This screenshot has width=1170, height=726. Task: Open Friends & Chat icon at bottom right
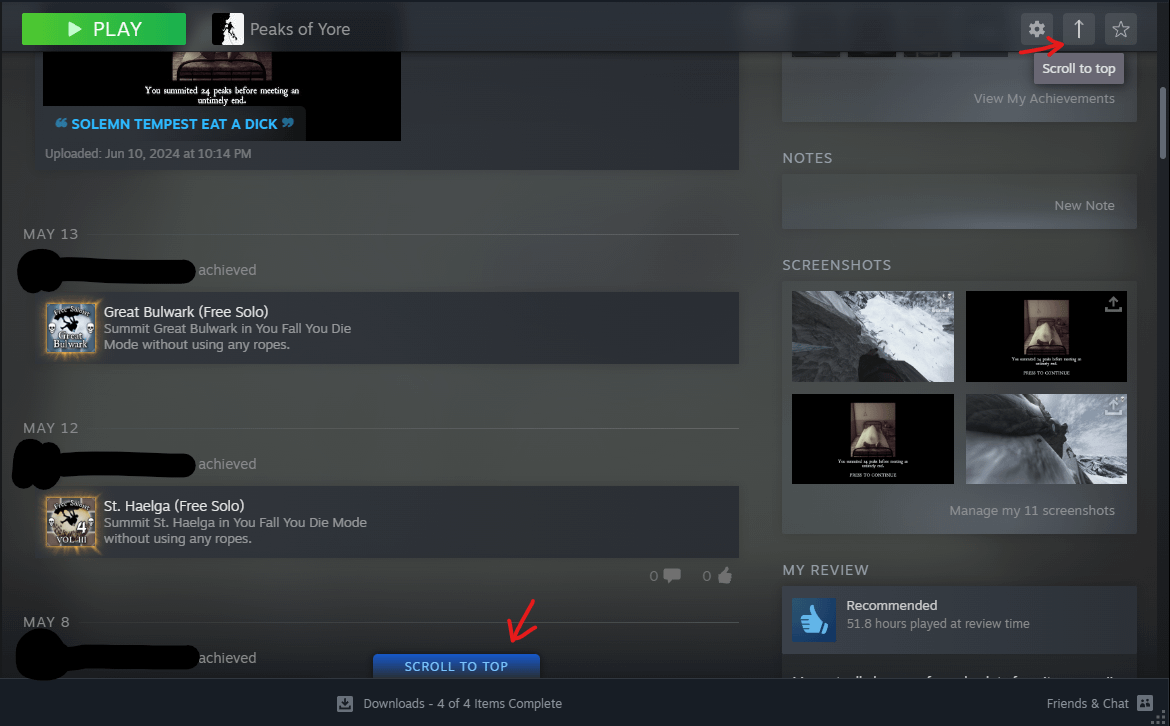(1145, 703)
